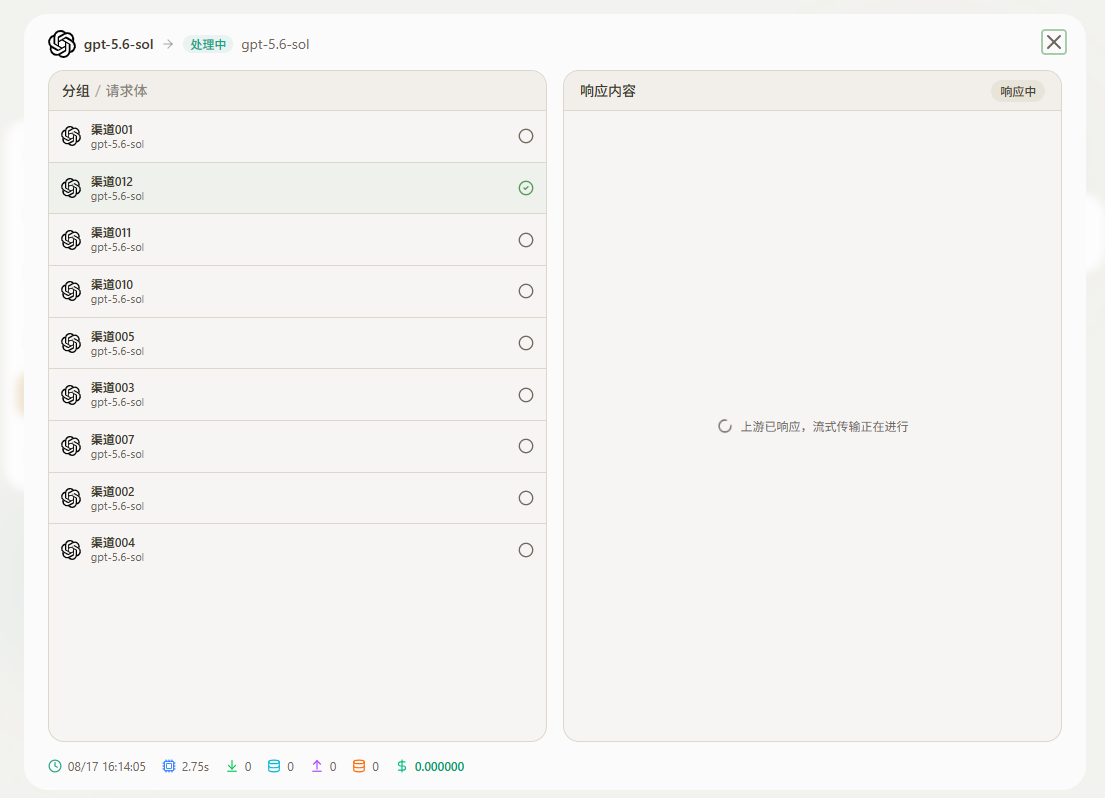Click the OpenAI icon beside 渠道011
This screenshot has width=1105, height=798.
[71, 240]
